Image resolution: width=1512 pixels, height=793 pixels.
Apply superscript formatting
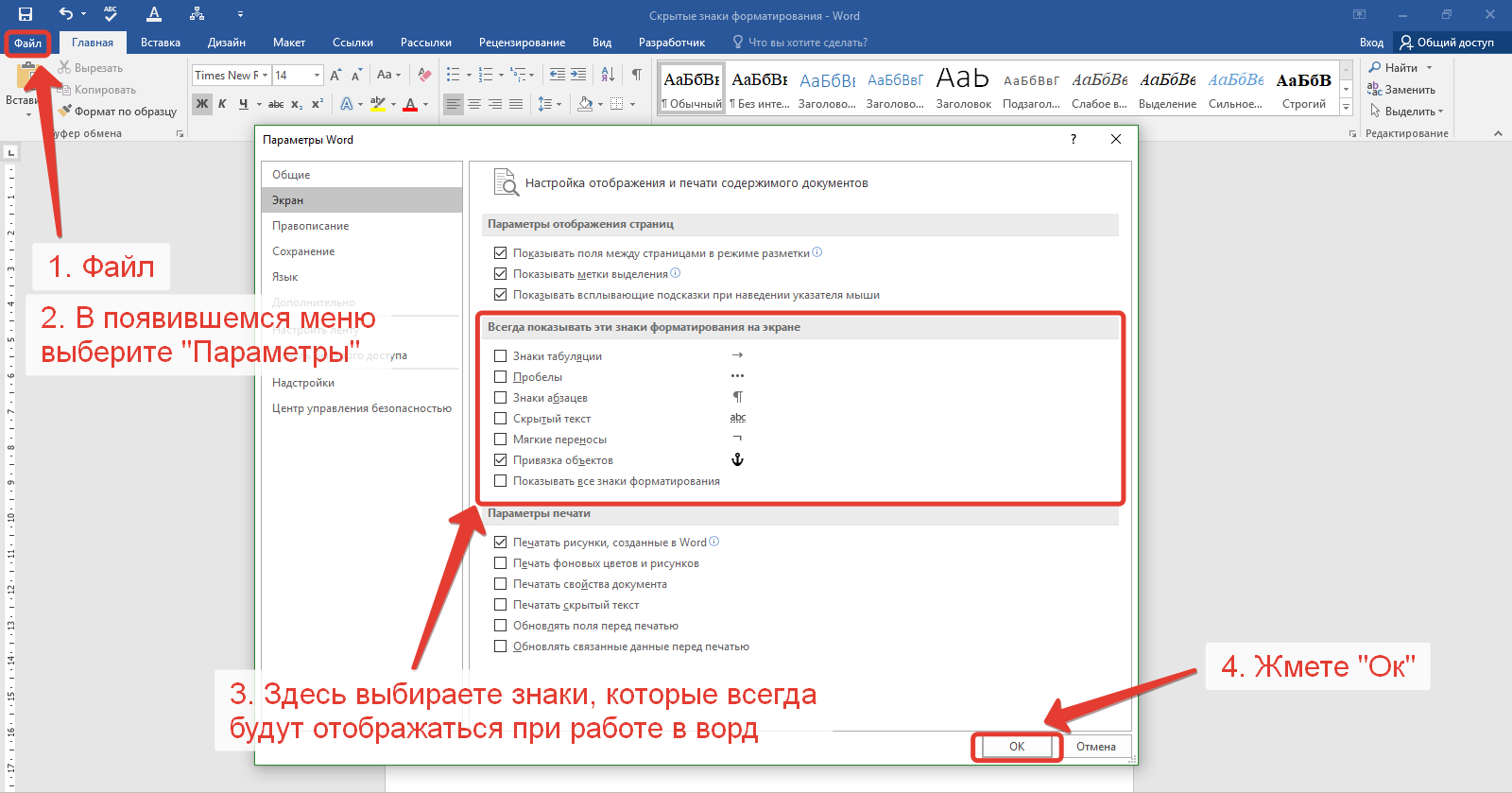point(318,104)
